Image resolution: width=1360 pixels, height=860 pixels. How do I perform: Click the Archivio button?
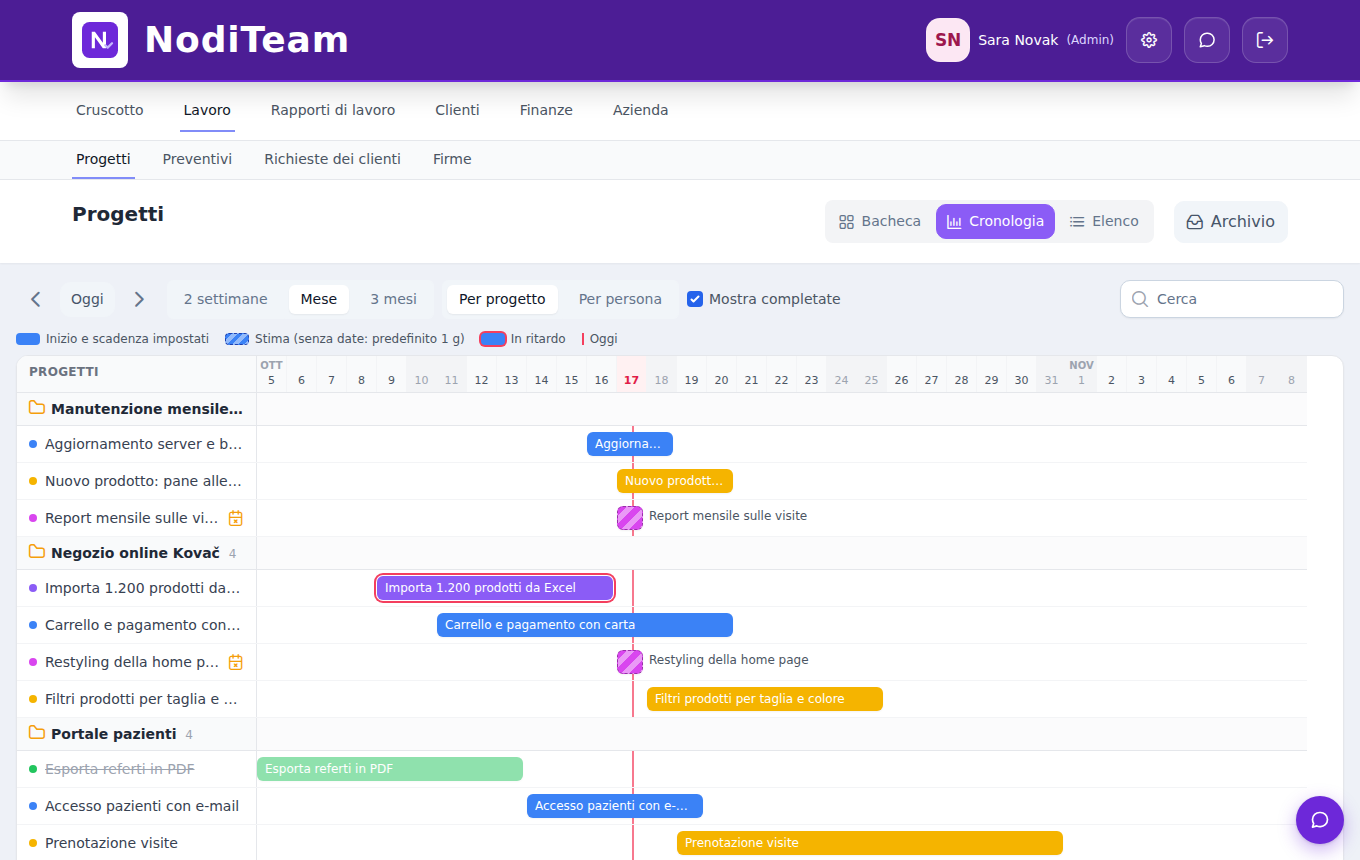point(1231,222)
